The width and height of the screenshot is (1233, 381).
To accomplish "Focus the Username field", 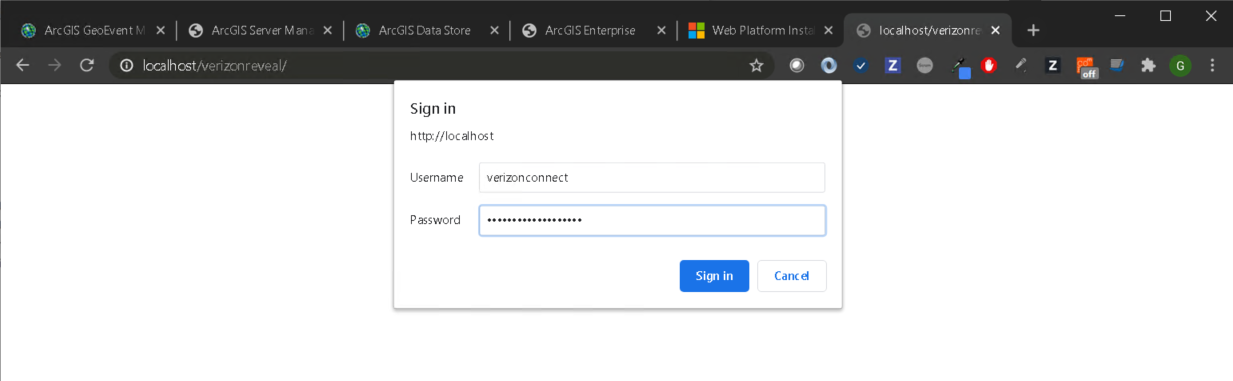I will click(x=652, y=177).
